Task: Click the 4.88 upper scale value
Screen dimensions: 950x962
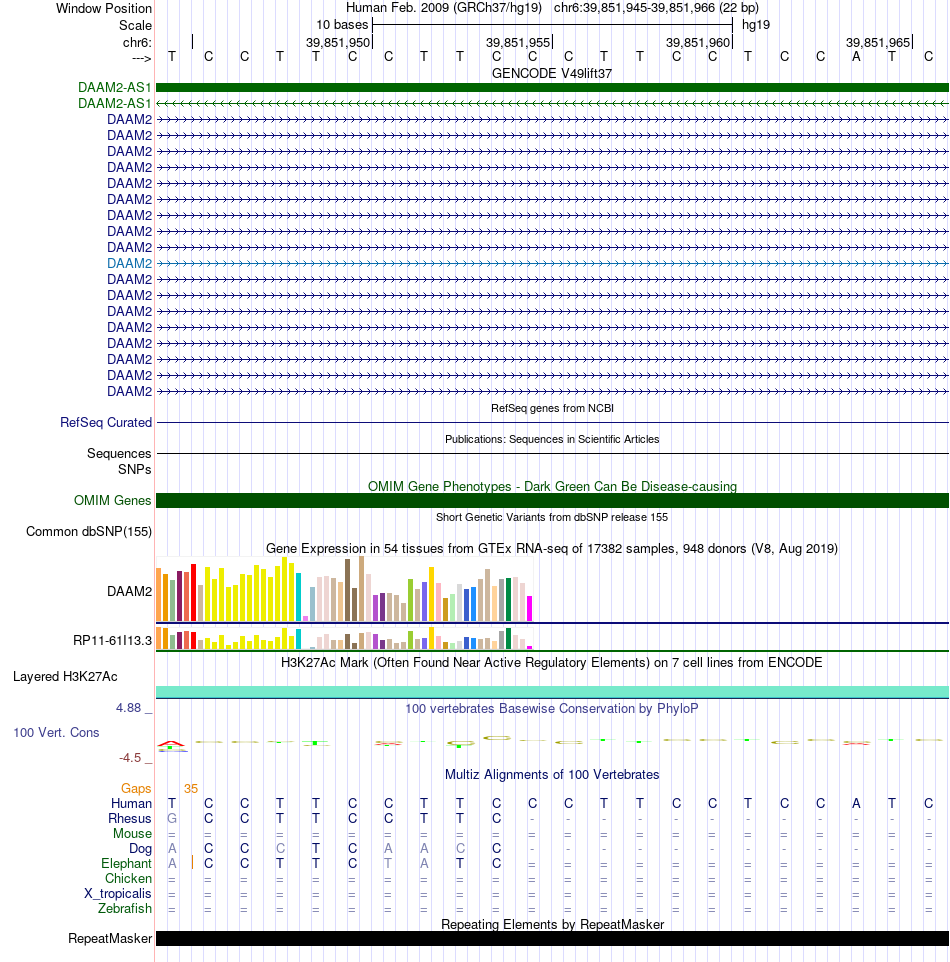Action: [x=128, y=708]
